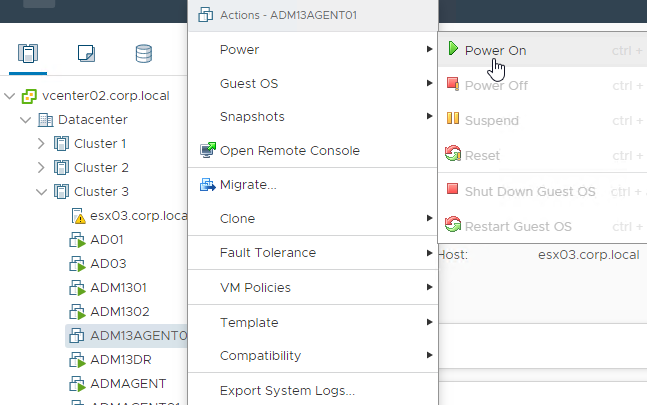Screen dimensions: 647x405
Task: Click the Open Remote Console monitor icon
Action: pyautogui.click(x=208, y=150)
